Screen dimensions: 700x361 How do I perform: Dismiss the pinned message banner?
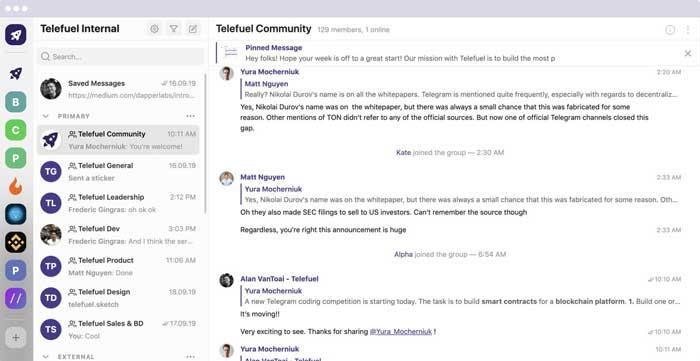[688, 54]
